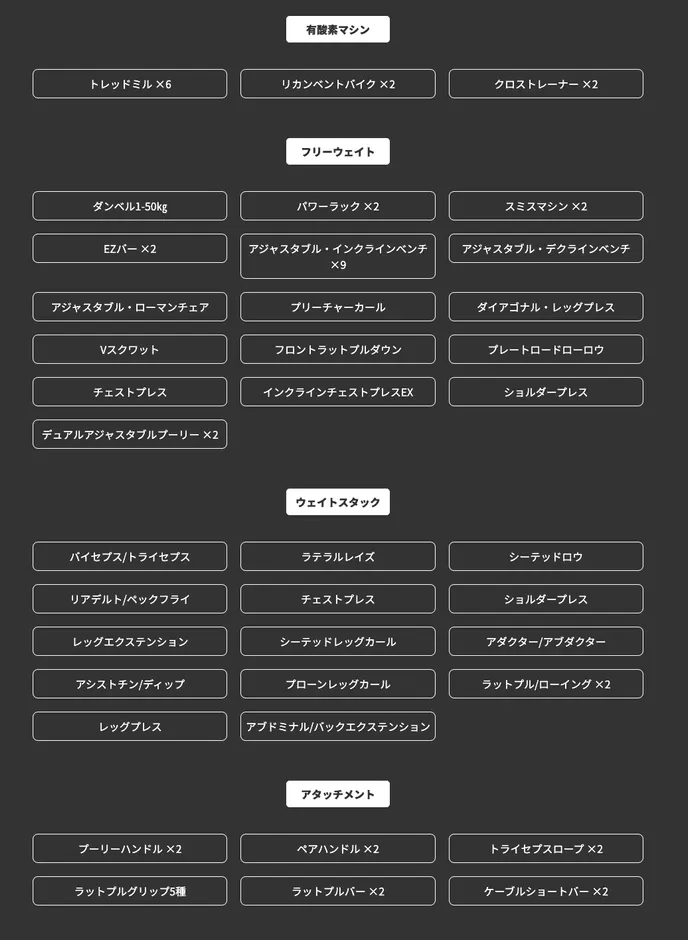Select the パワーラック ×2 box
Screen dimensions: 688x940
point(337,206)
